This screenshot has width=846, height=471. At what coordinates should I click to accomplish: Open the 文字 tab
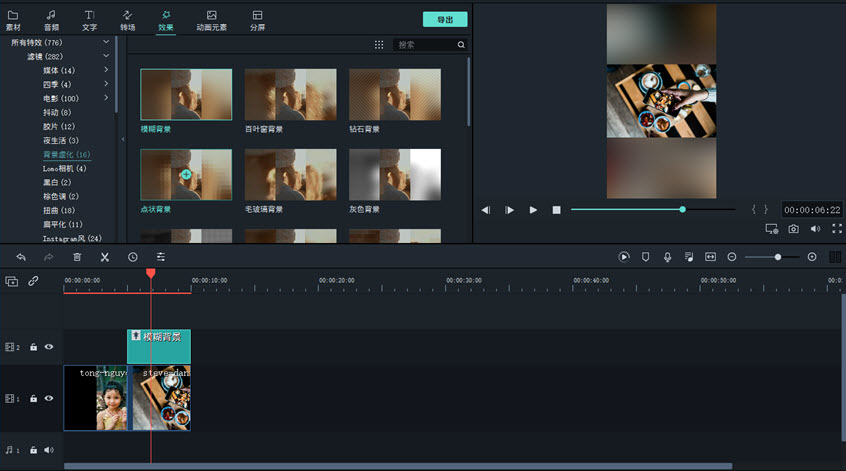tap(90, 20)
